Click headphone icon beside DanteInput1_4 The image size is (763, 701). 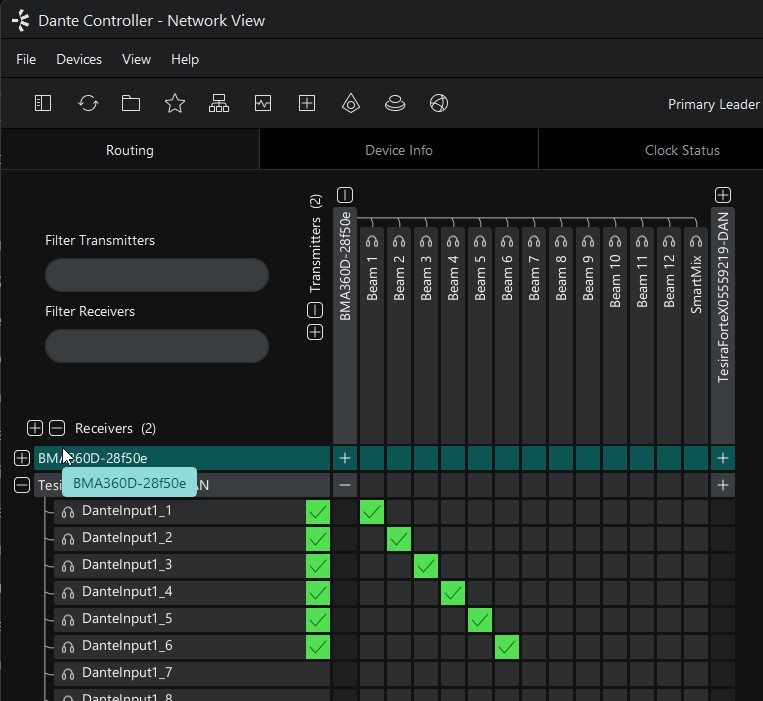click(x=68, y=593)
